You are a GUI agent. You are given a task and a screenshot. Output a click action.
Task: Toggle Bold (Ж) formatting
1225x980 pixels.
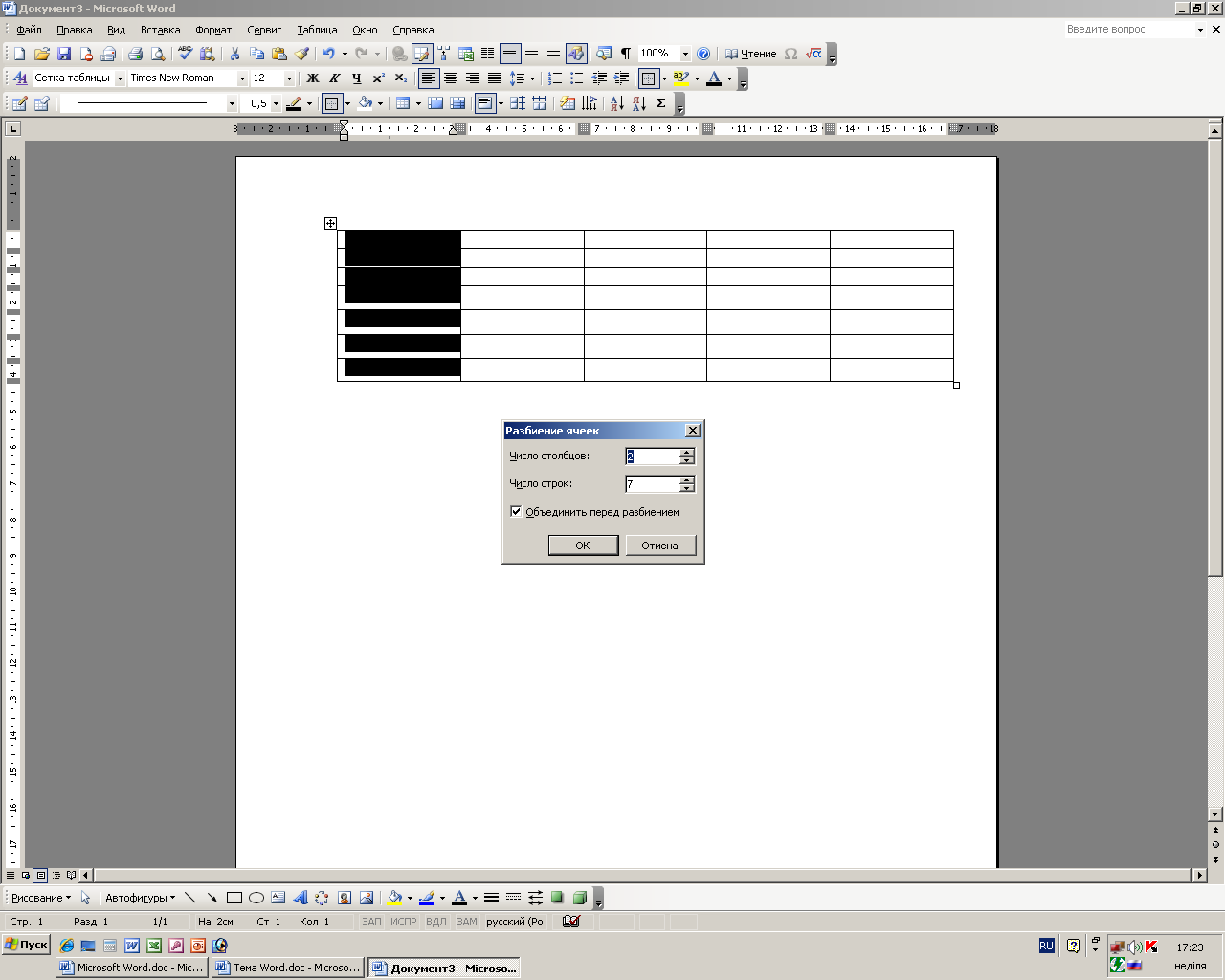312,78
